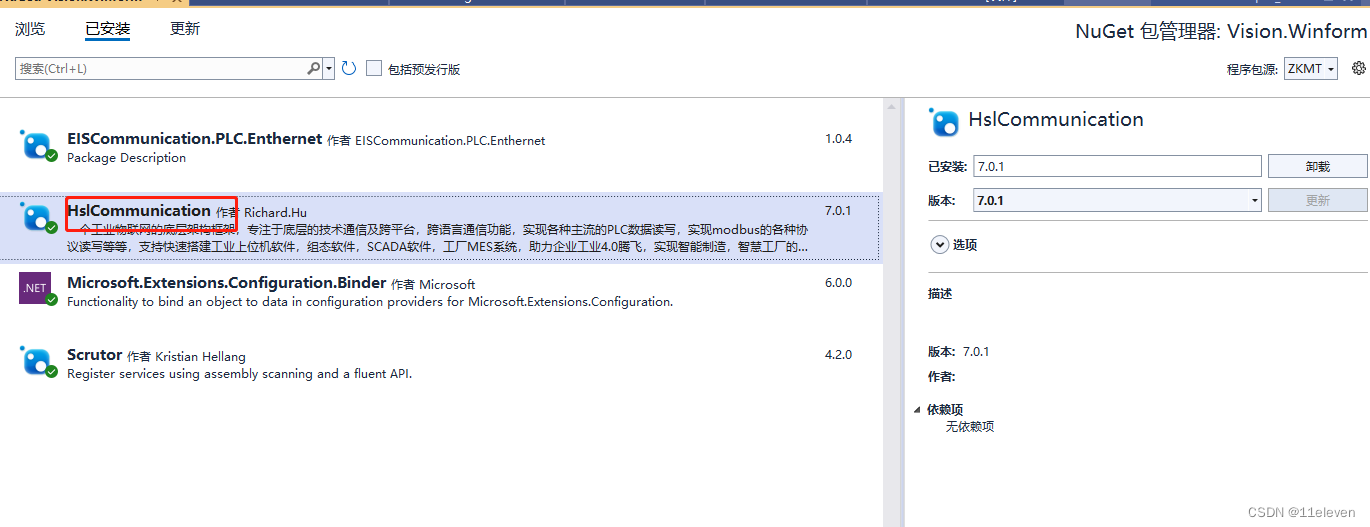1370x527 pixels.
Task: Open the 程序包源 ZKMT dropdown
Action: click(x=1311, y=68)
